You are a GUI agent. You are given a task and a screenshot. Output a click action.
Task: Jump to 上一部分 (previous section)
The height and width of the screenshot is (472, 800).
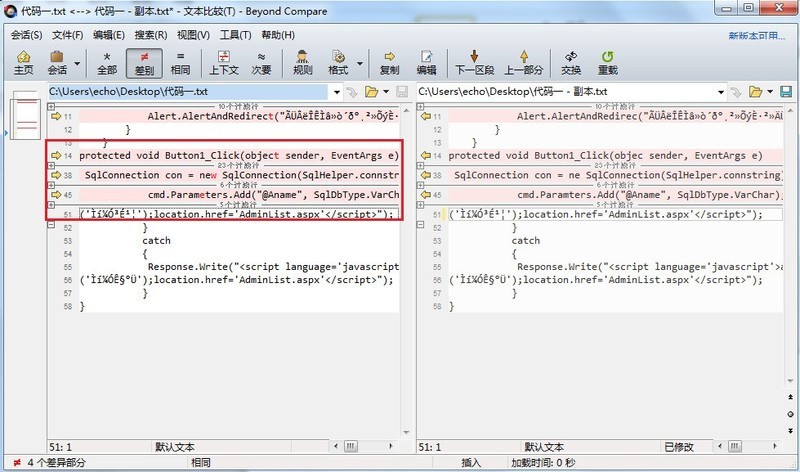pyautogui.click(x=523, y=62)
